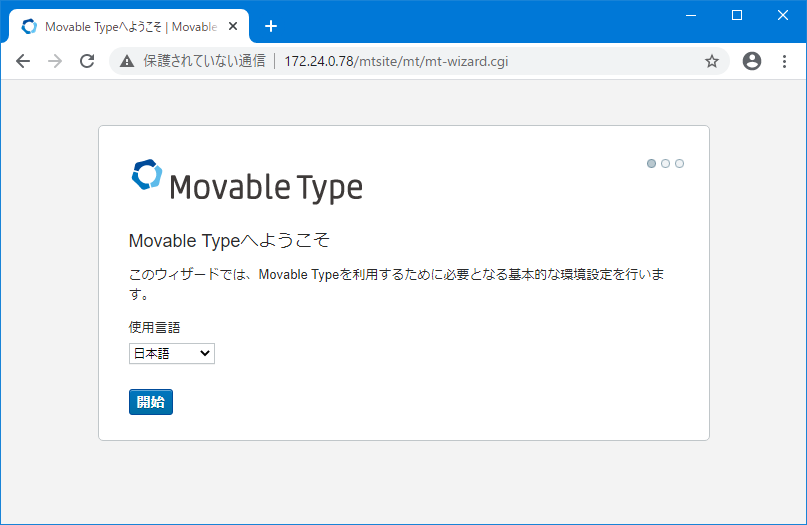View the not-secure connection warning icon
Image resolution: width=807 pixels, height=525 pixels.
click(x=127, y=61)
